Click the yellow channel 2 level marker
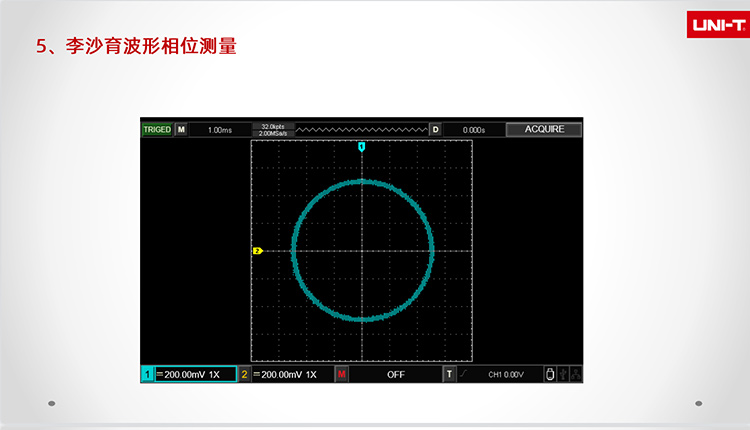Viewport: 750px width, 430px height. point(257,251)
